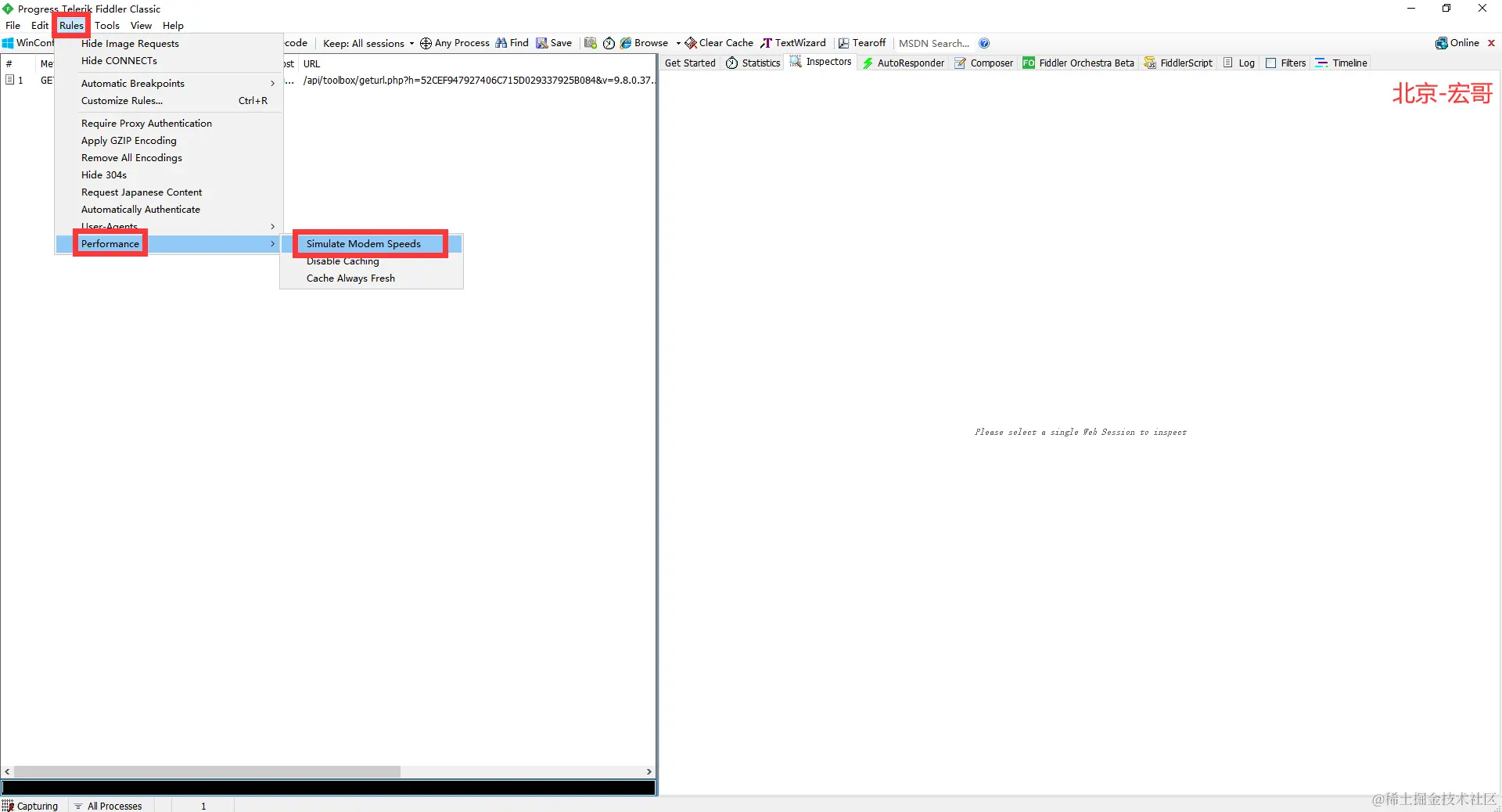Open the Filters tab
This screenshot has width=1502, height=812.
[x=1285, y=63]
